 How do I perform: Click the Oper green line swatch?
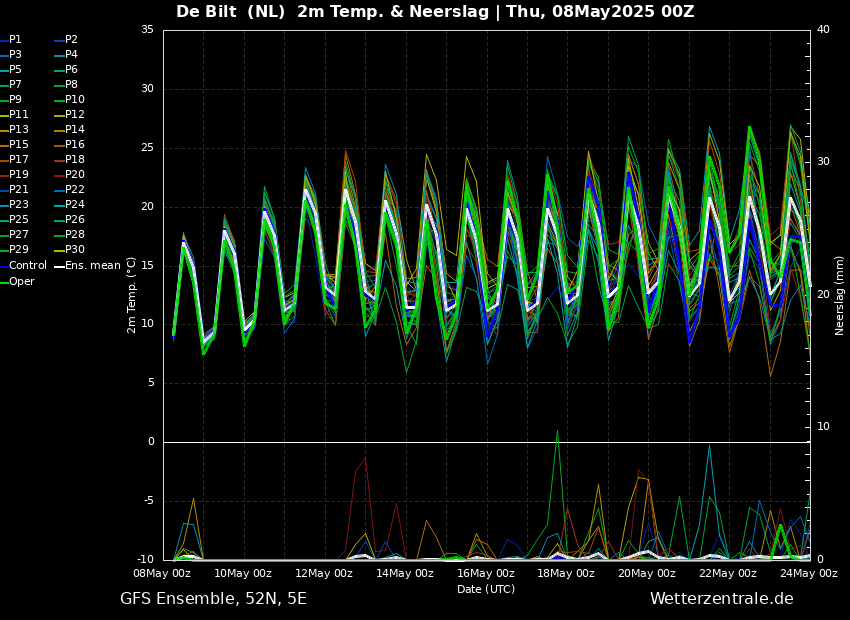tap(3, 282)
